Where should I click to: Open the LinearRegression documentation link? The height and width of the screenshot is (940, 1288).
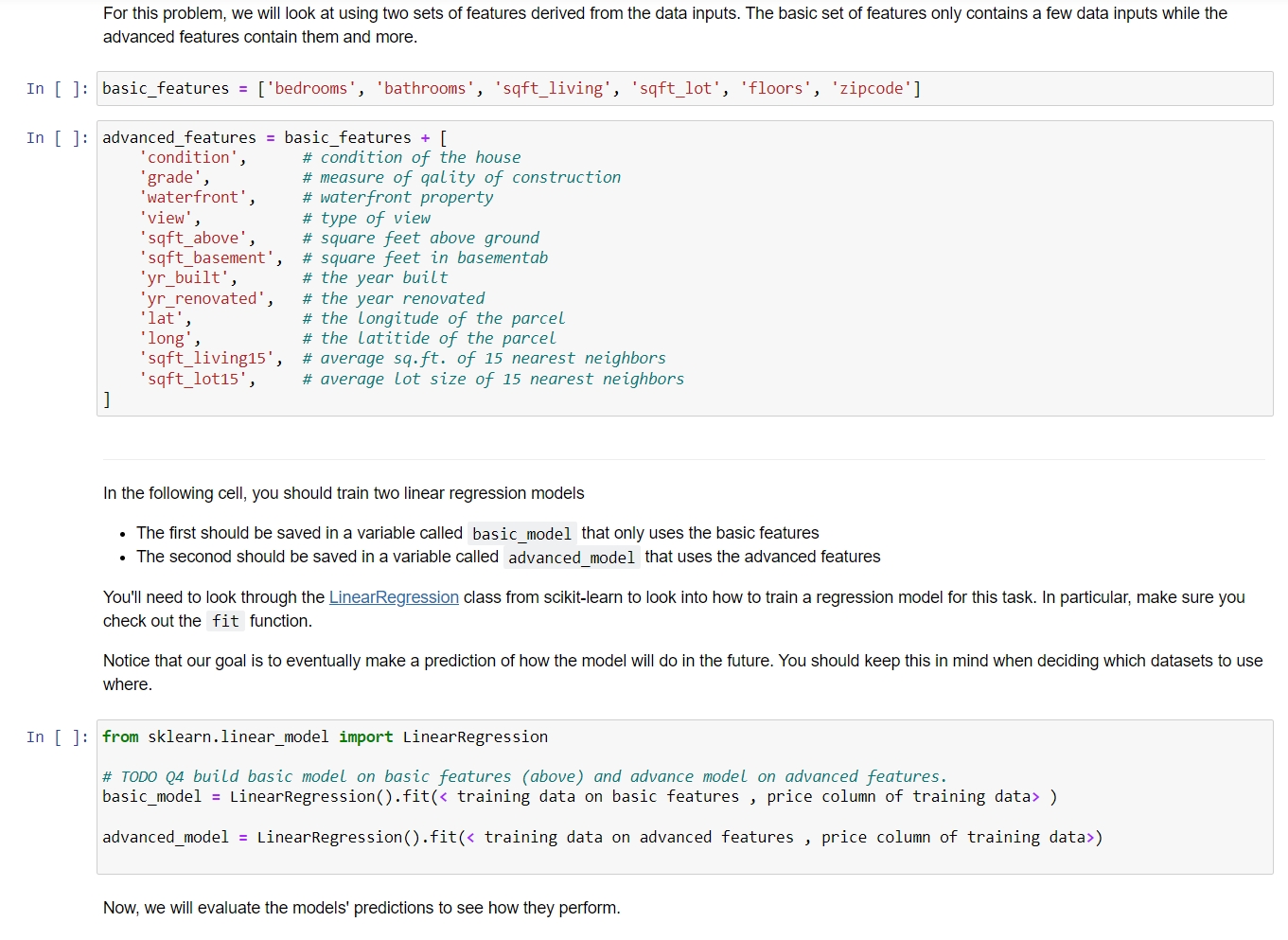coord(394,597)
